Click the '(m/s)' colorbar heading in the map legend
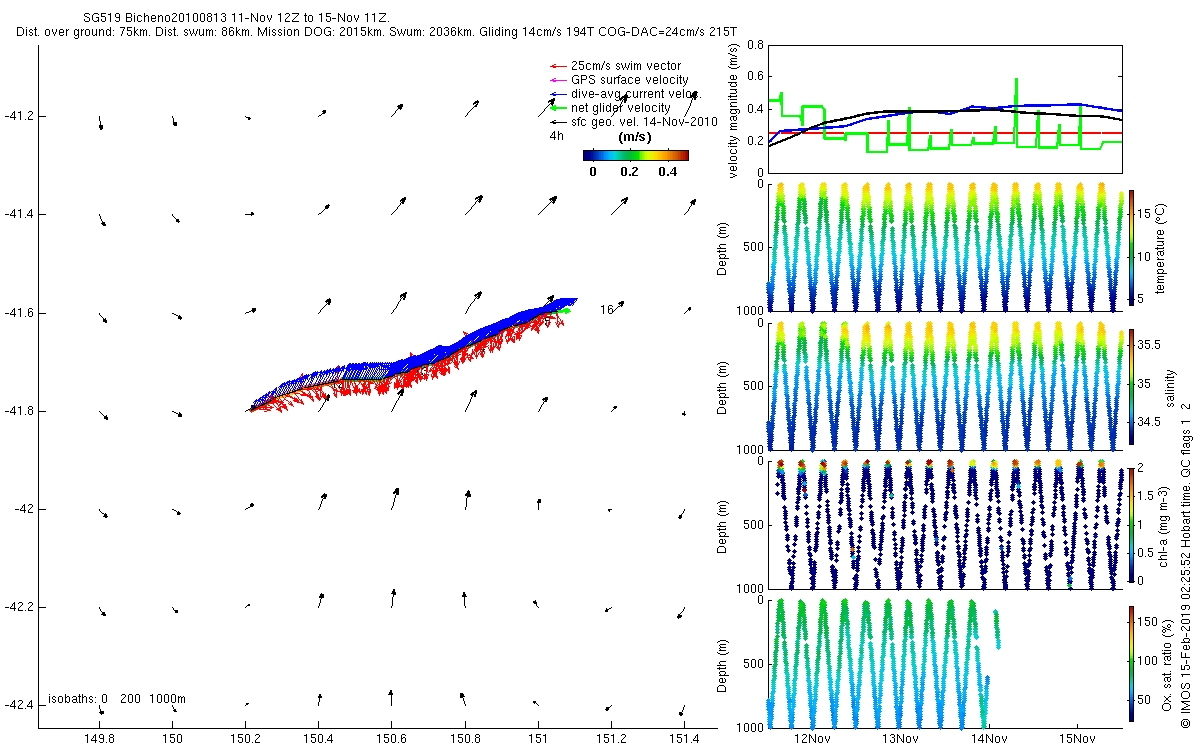Image resolution: width=1200 pixels, height=750 pixels. tap(636, 137)
